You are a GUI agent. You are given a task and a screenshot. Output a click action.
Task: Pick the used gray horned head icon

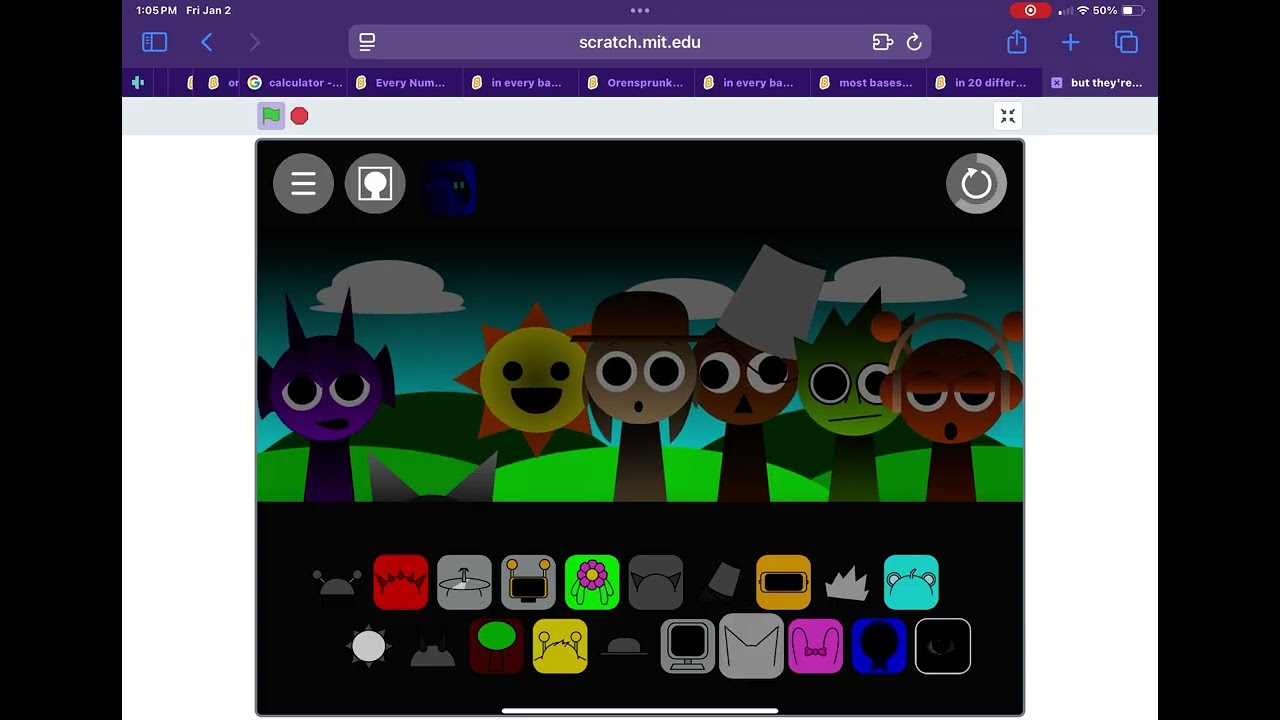(432, 648)
